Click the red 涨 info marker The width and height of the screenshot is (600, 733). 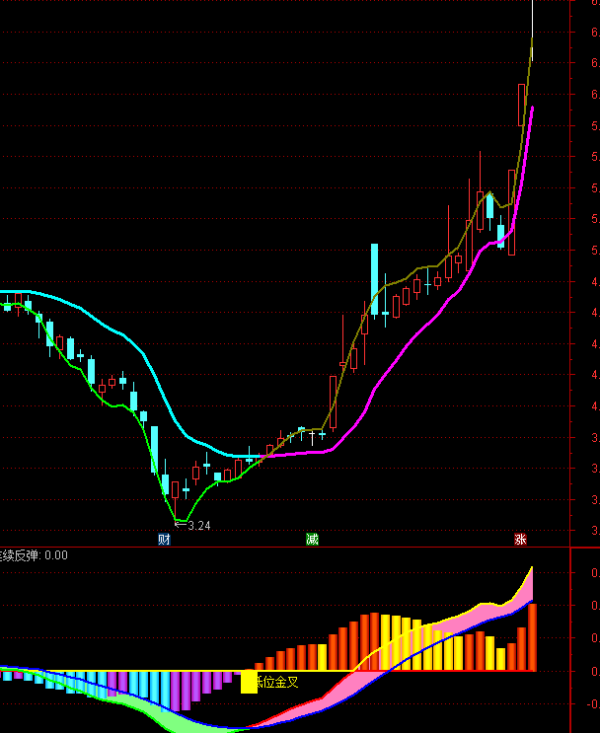pos(520,539)
